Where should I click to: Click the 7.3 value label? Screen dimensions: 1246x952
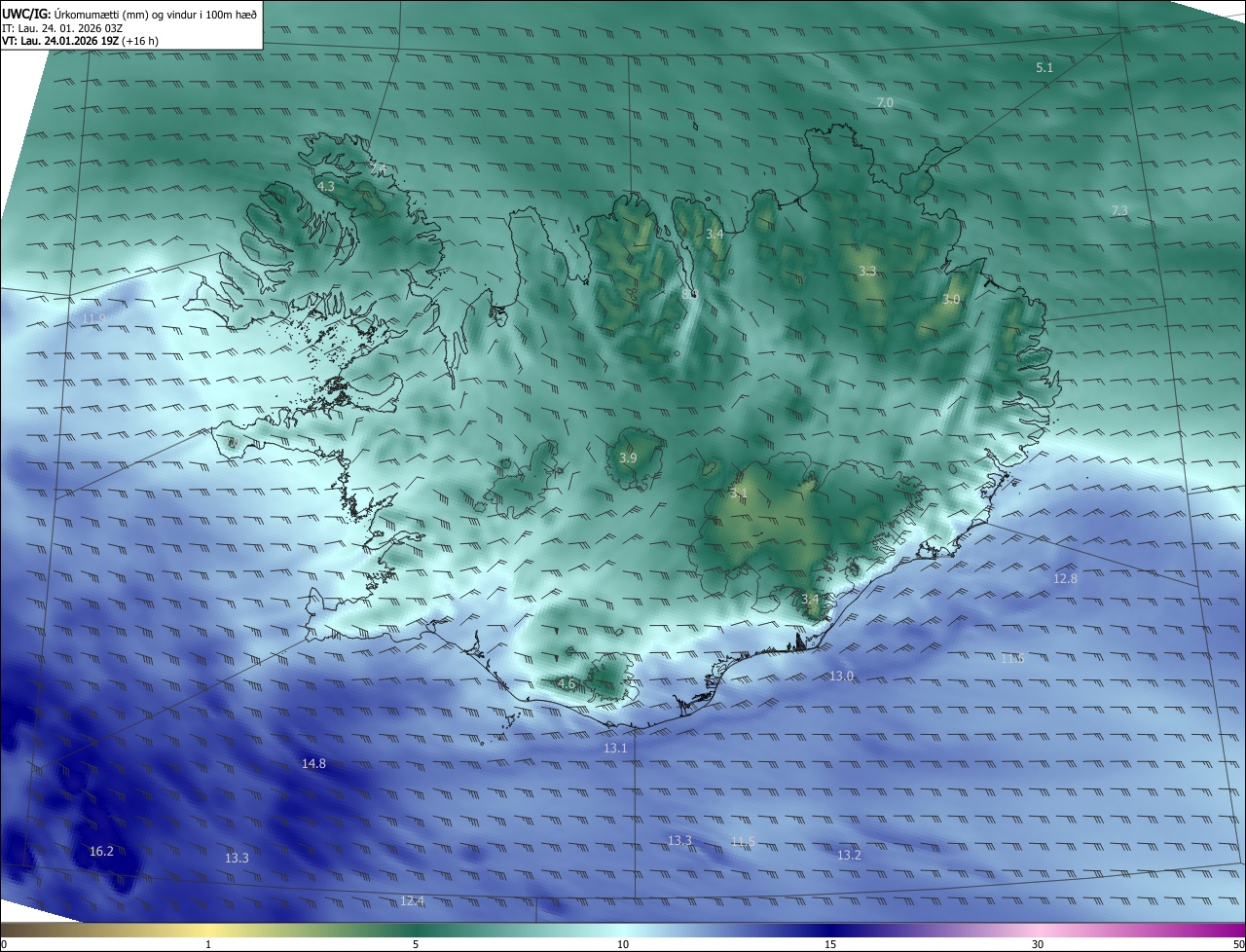point(1119,210)
